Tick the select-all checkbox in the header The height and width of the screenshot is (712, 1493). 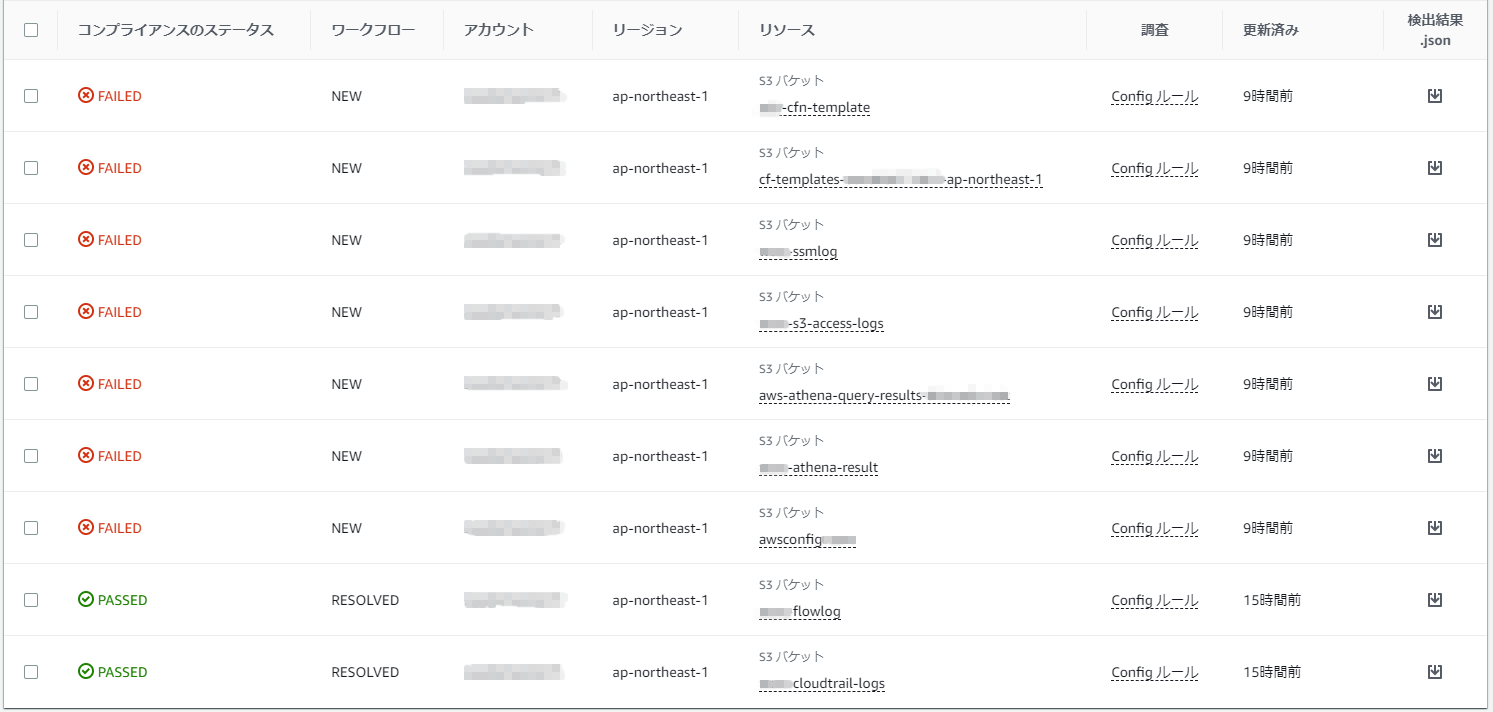pos(31,30)
